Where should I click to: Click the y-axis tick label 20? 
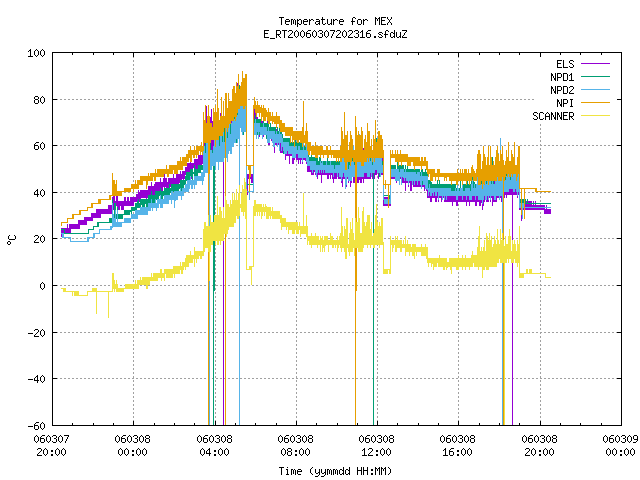(40, 239)
